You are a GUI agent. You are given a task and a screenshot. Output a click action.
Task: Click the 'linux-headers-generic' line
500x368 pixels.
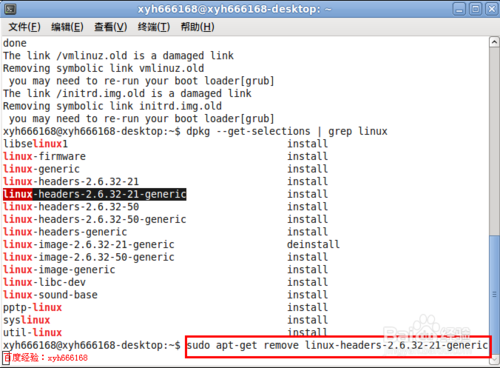point(65,232)
